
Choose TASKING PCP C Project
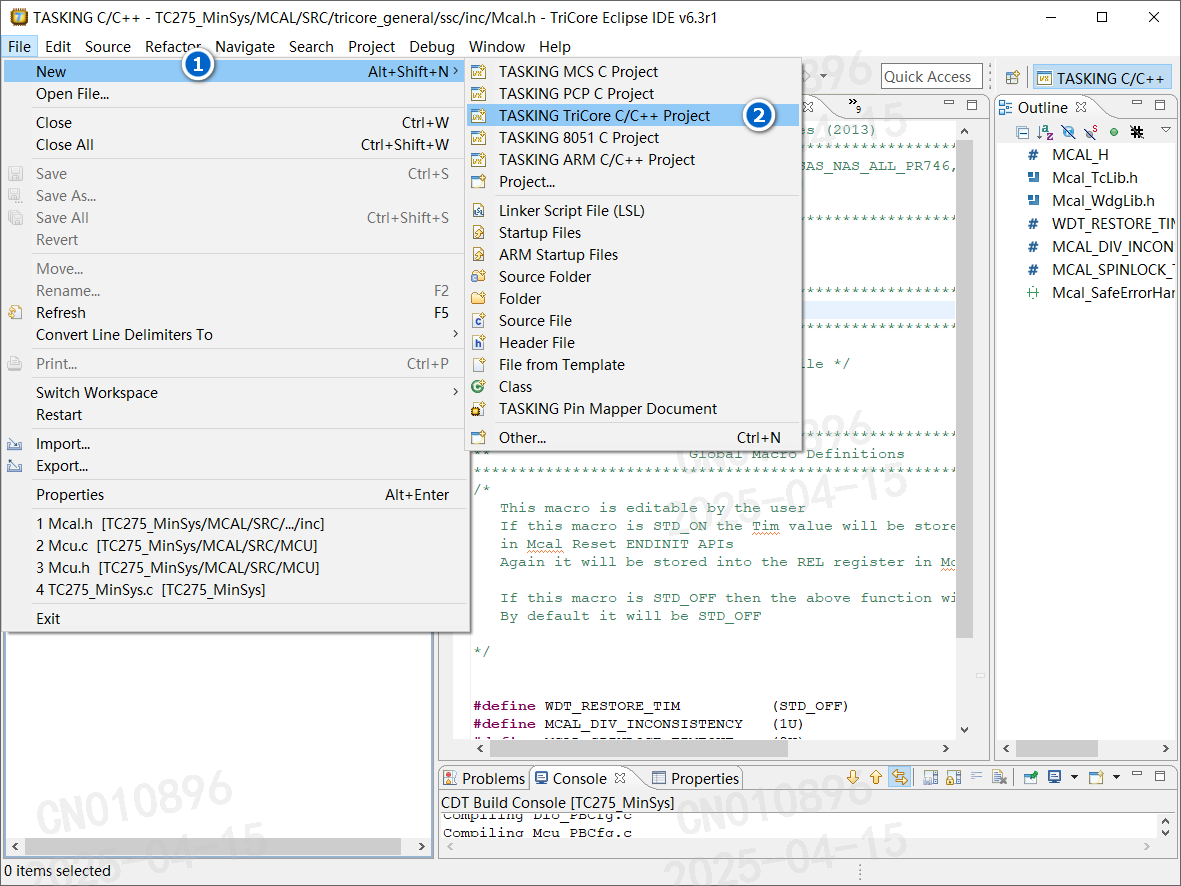pyautogui.click(x=632, y=93)
